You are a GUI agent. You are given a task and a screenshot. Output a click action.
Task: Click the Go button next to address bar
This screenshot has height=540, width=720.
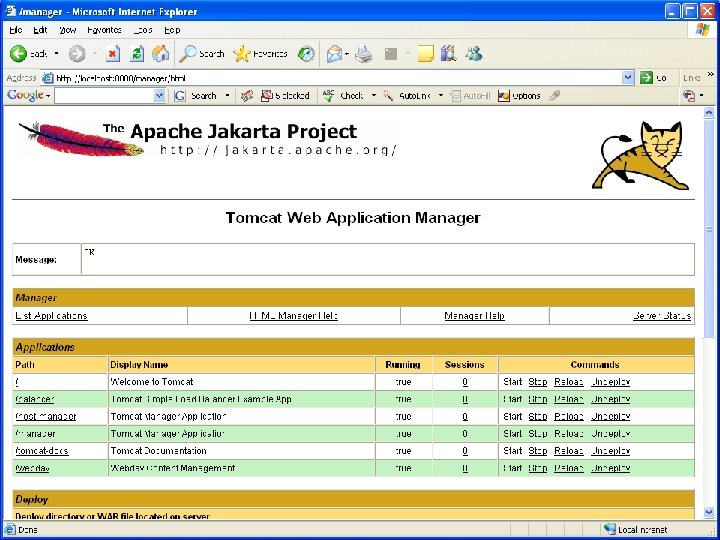[653, 78]
